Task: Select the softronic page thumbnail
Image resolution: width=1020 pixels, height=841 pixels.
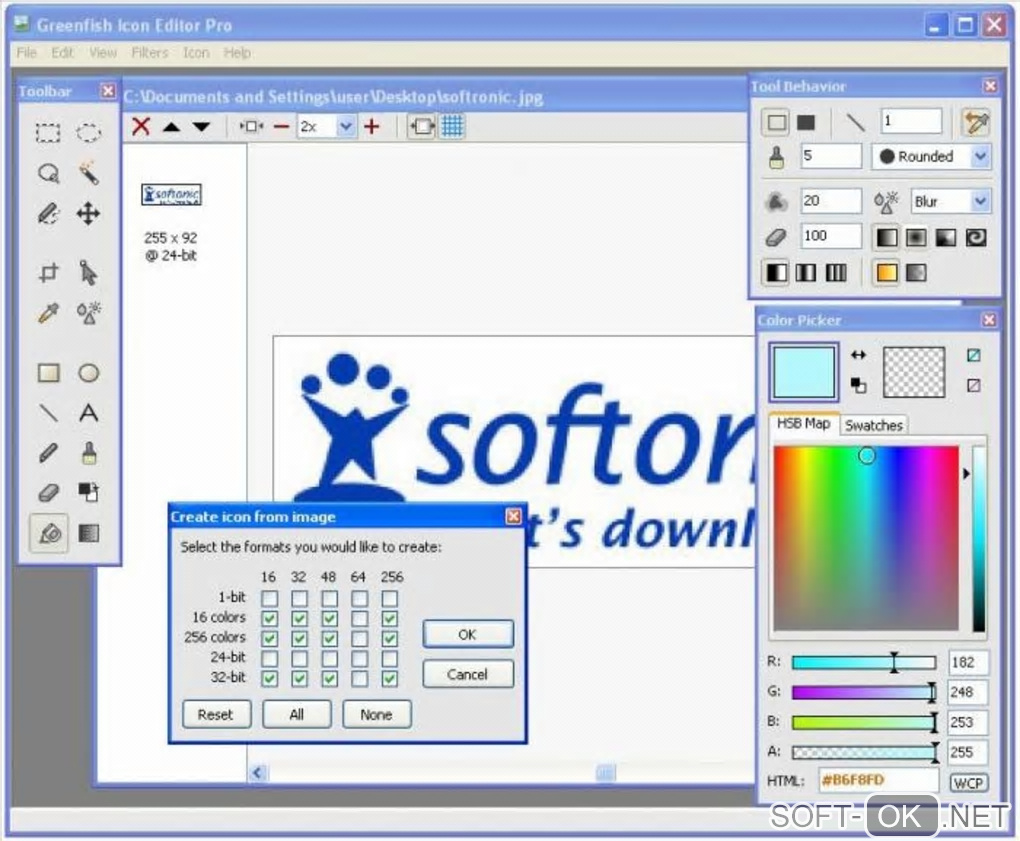Action: click(172, 194)
